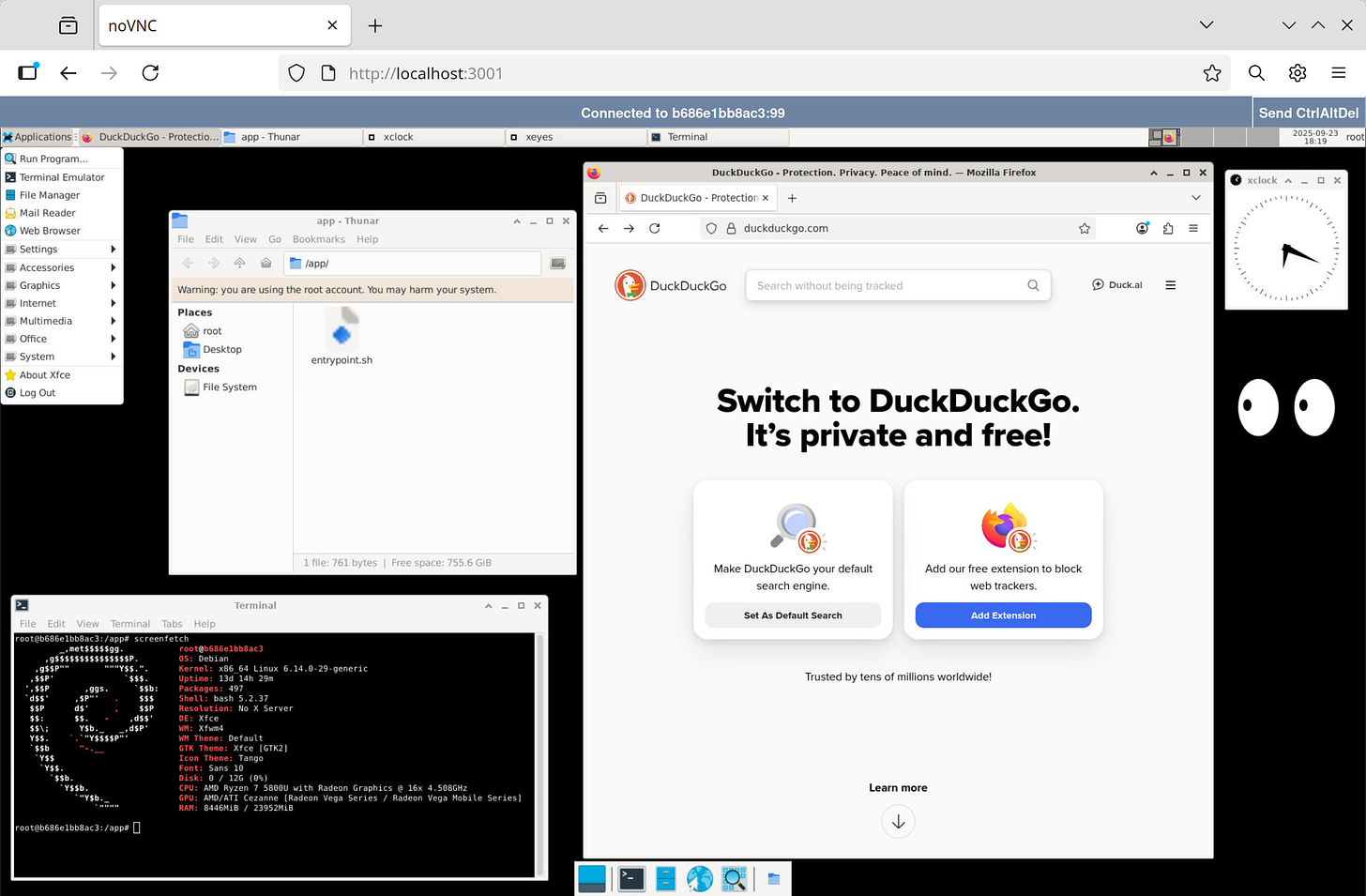
Task: Select File System in Thunar Devices
Action: [220, 387]
